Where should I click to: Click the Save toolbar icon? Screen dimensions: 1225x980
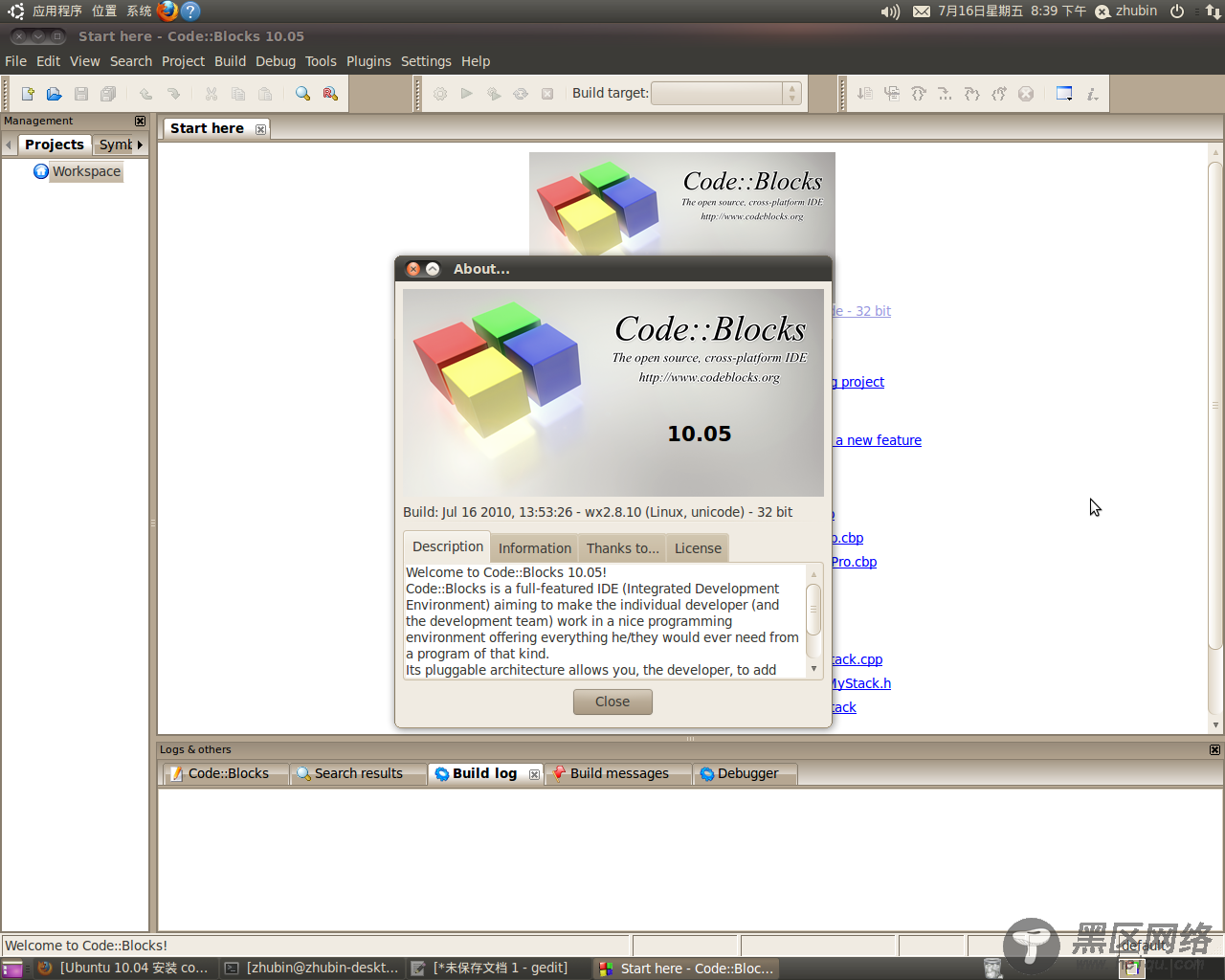click(81, 94)
